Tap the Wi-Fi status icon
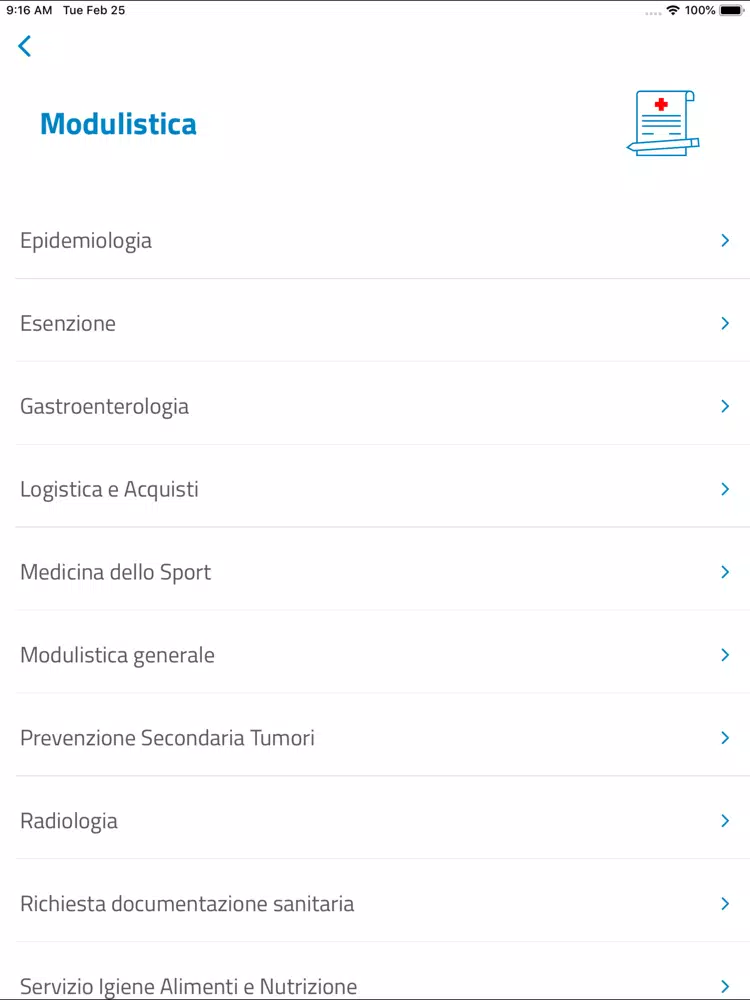 coord(672,10)
